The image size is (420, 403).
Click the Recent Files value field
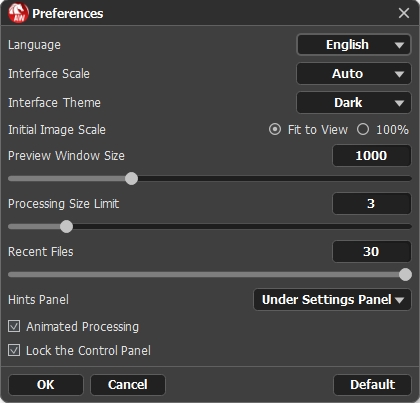372,252
